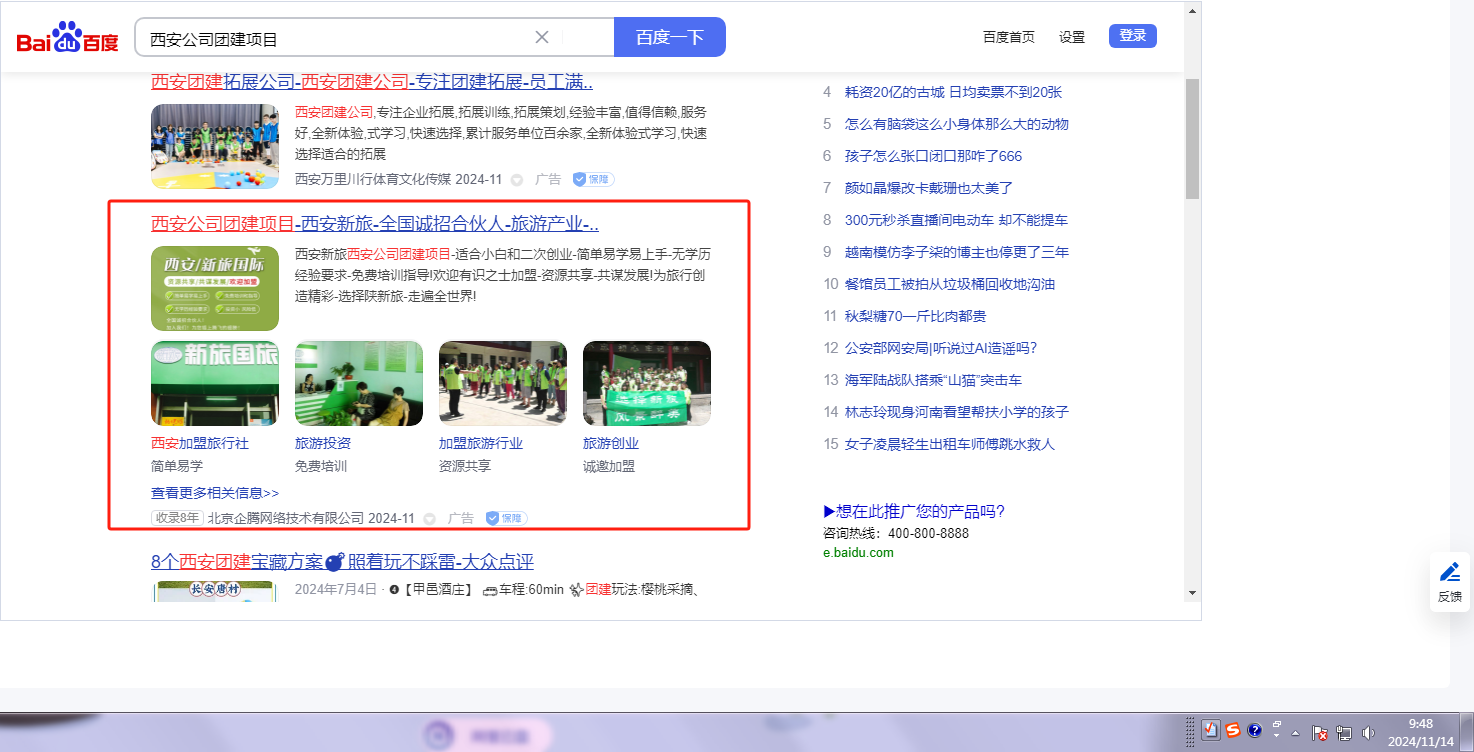Open the 查看更多相关信息>> link

[x=215, y=493]
